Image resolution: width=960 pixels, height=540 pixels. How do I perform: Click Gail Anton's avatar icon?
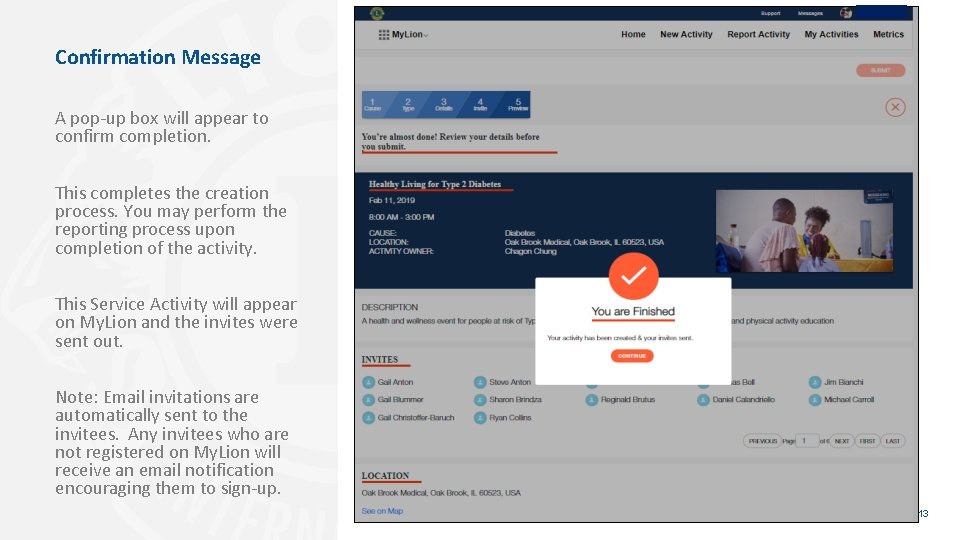[369, 382]
